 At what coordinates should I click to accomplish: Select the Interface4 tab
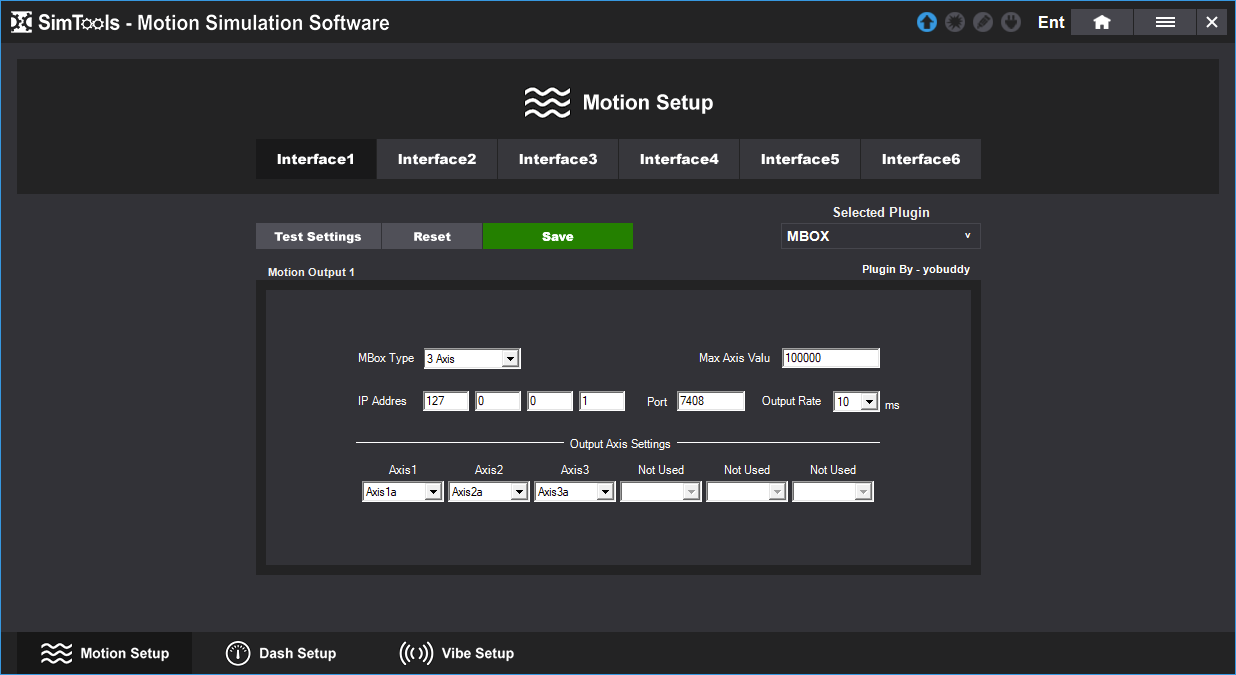point(679,159)
